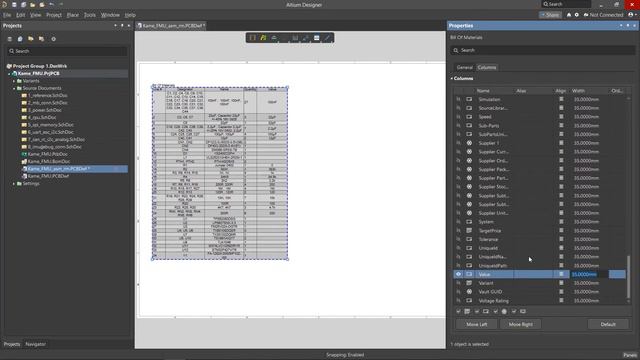Click the Properties panel search field
This screenshot has height=360, width=640.
(x=543, y=50)
